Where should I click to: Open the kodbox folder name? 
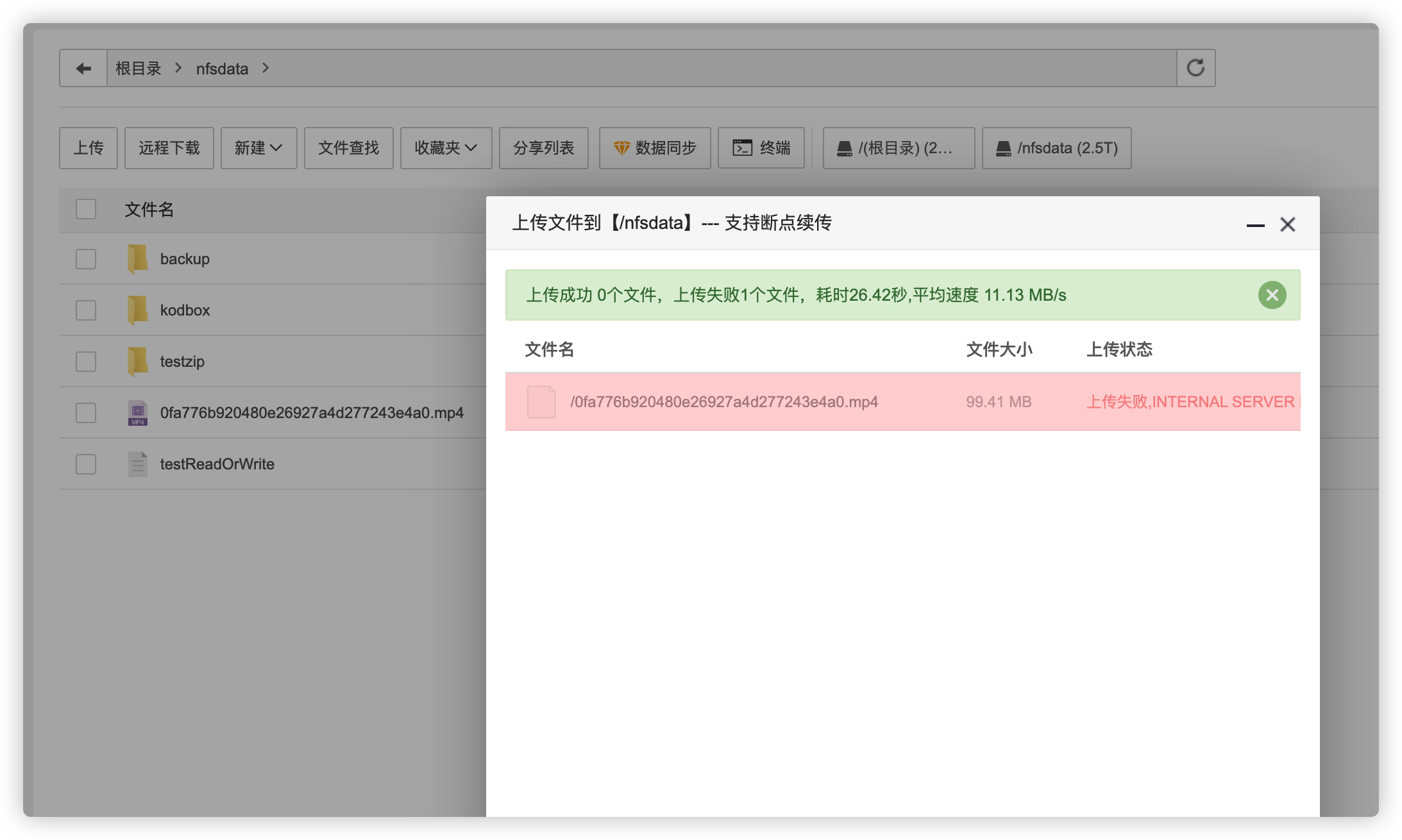[185, 310]
